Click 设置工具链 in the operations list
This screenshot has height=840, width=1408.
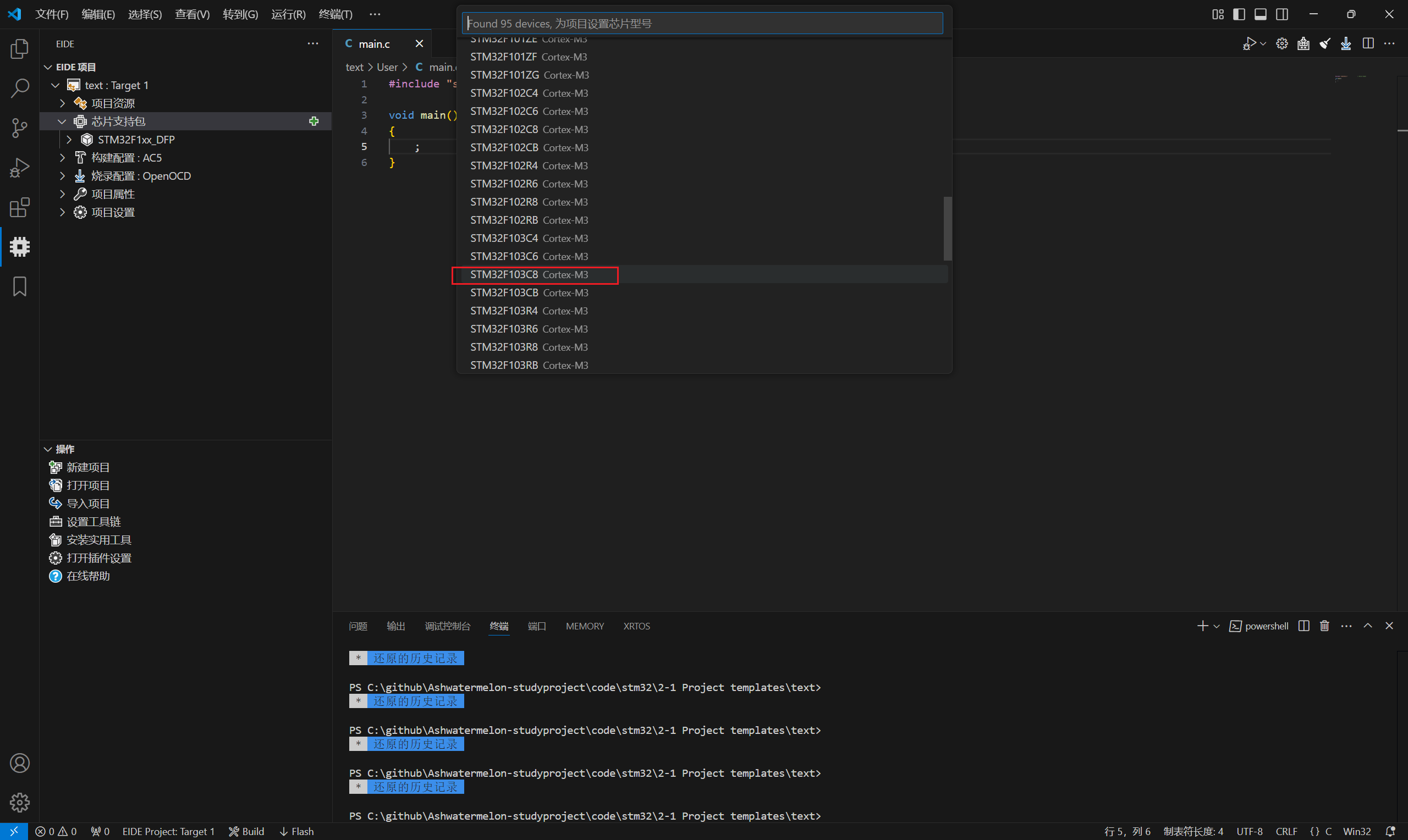94,521
